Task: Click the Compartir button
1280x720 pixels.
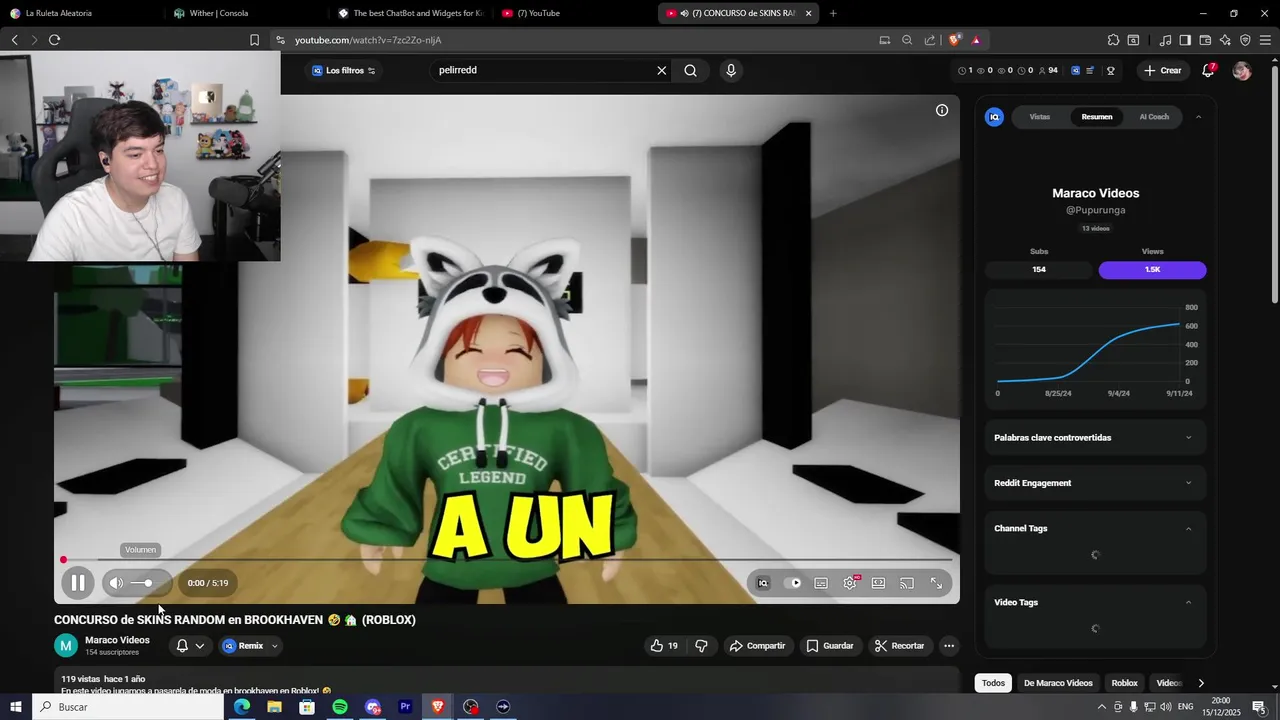Action: tap(757, 646)
